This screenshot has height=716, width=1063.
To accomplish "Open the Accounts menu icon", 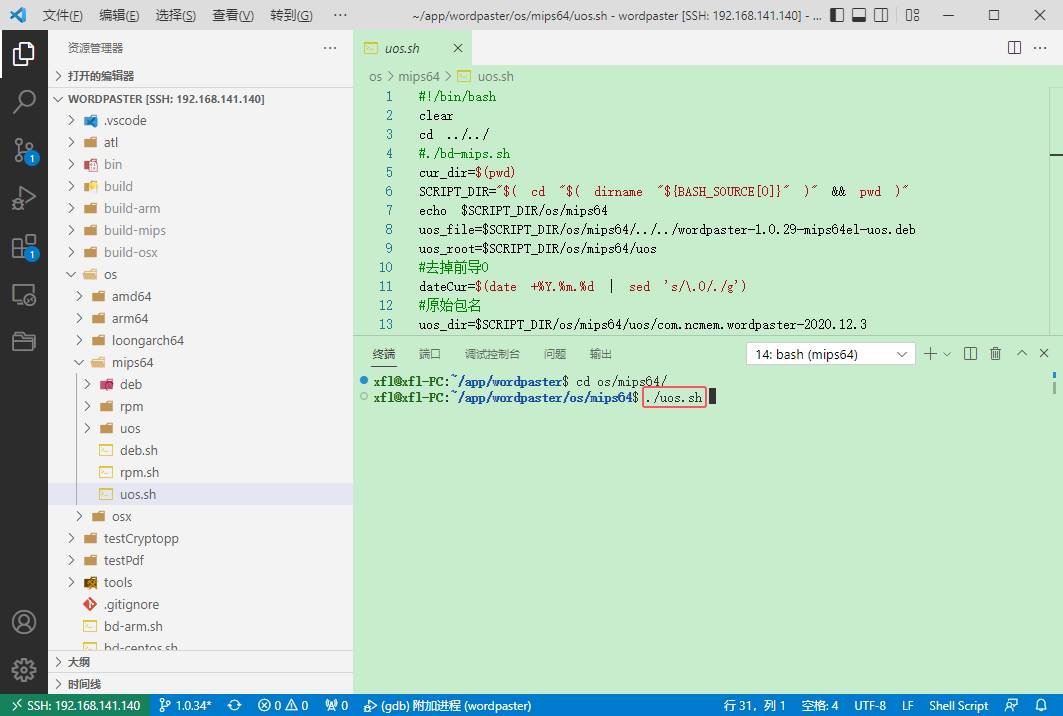I will [24, 622].
